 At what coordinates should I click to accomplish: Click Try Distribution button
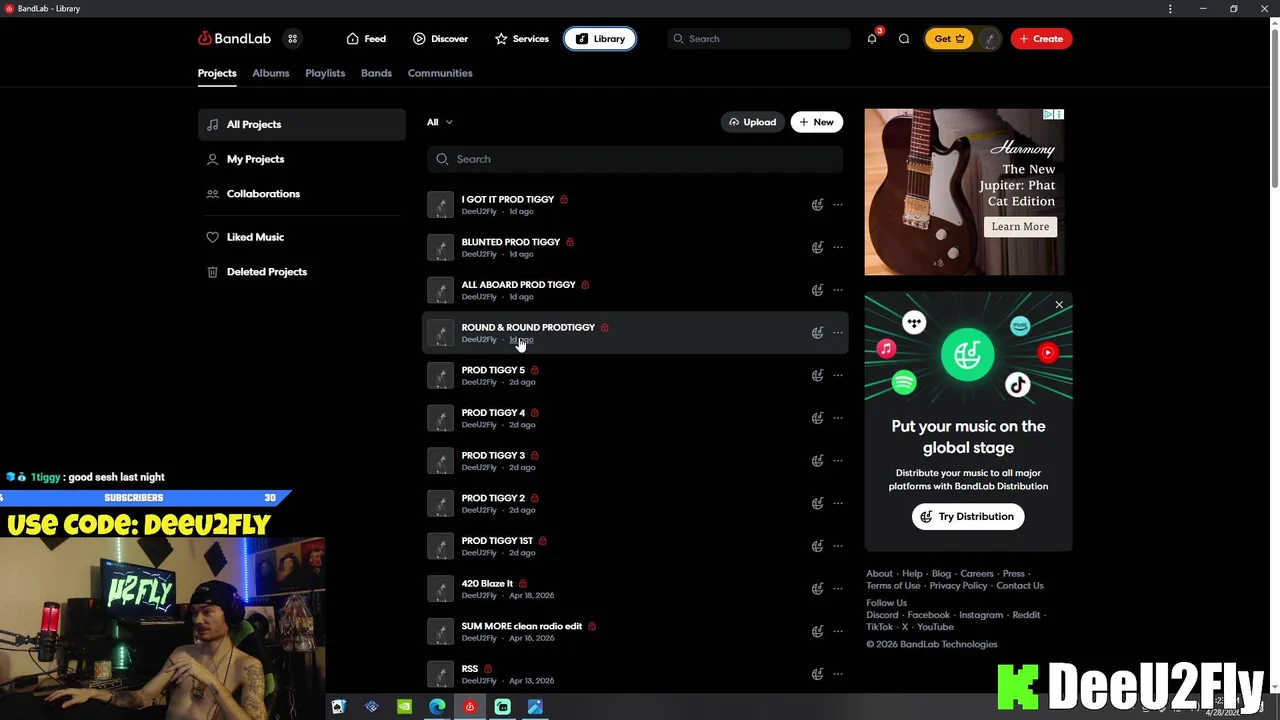click(x=967, y=517)
